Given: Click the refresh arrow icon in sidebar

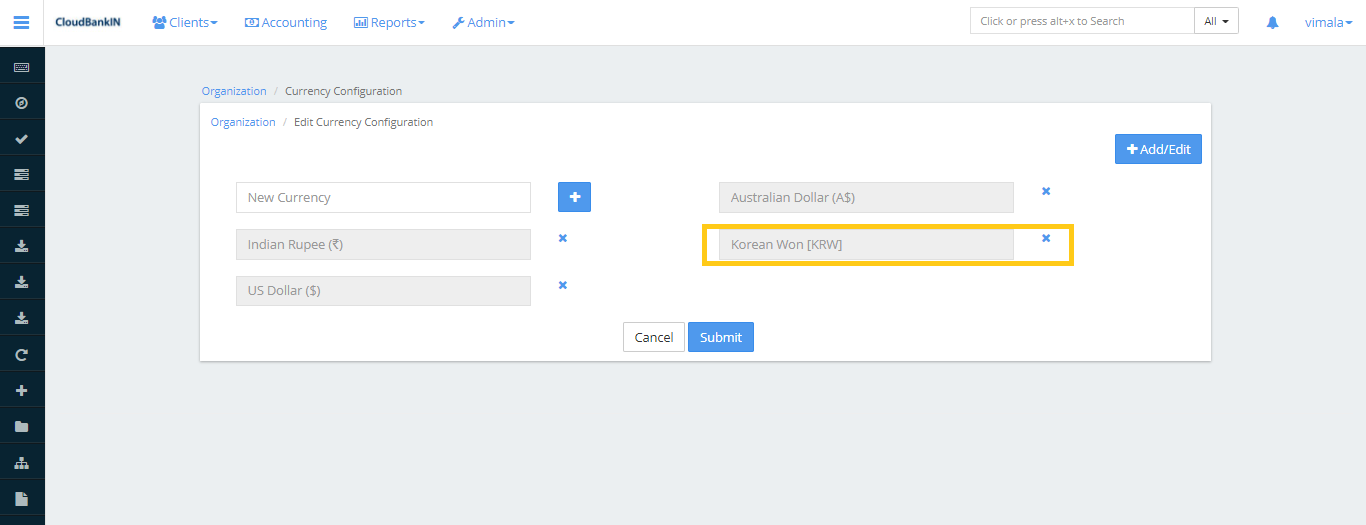Looking at the screenshot, I should [x=21, y=355].
